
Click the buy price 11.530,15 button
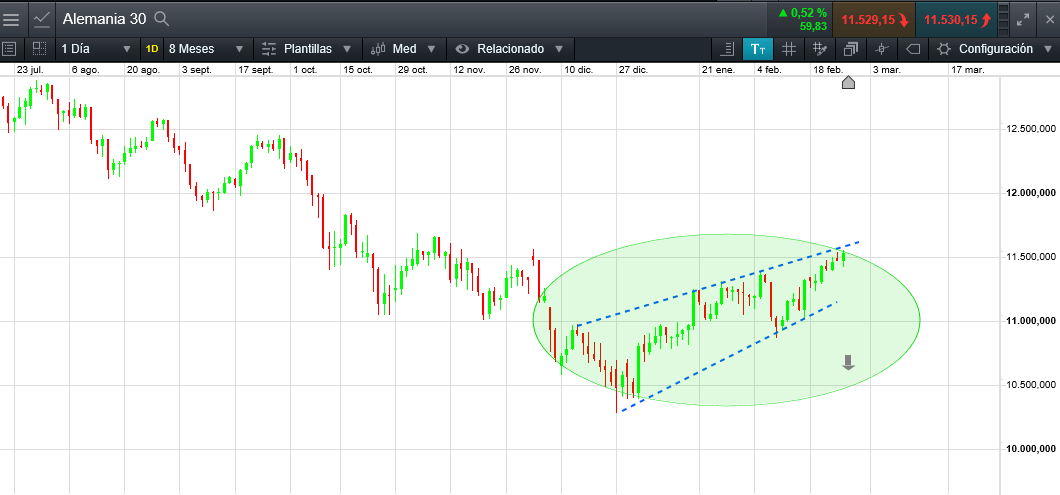pyautogui.click(x=957, y=20)
